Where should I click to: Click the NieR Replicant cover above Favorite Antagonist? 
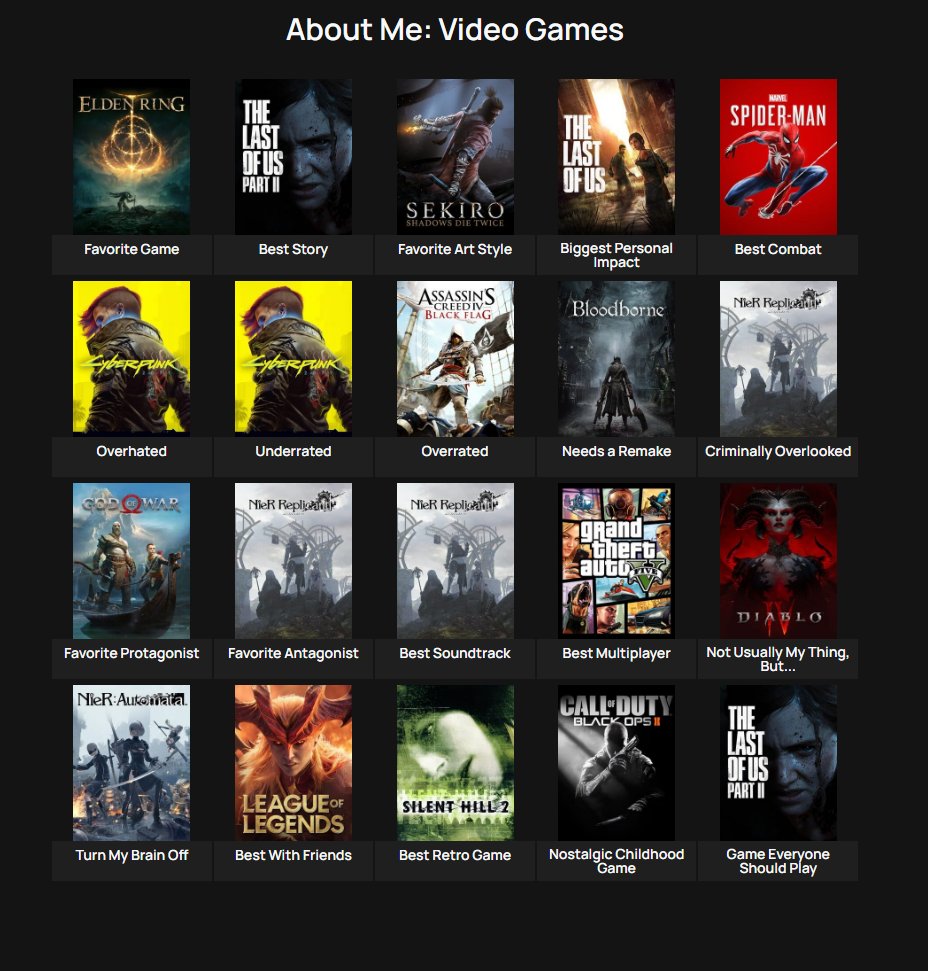point(293,560)
